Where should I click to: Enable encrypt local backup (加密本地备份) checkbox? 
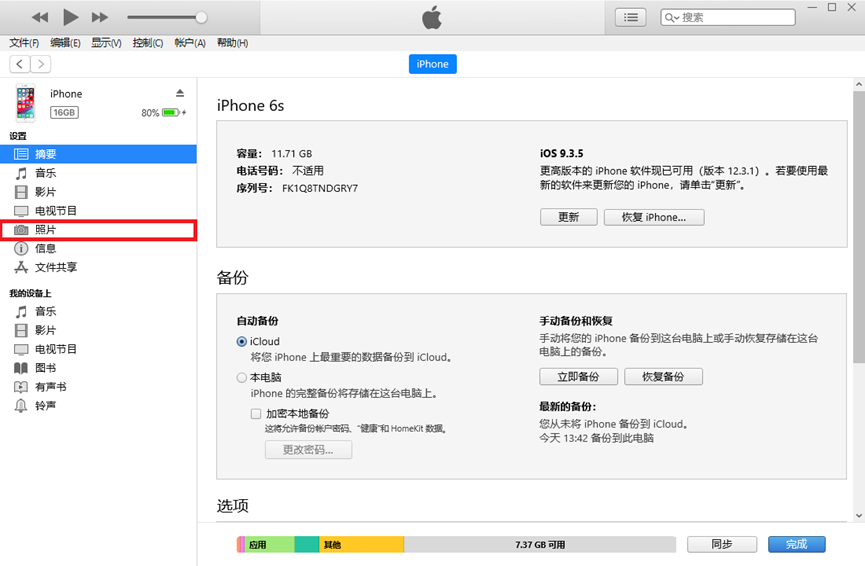(x=257, y=413)
